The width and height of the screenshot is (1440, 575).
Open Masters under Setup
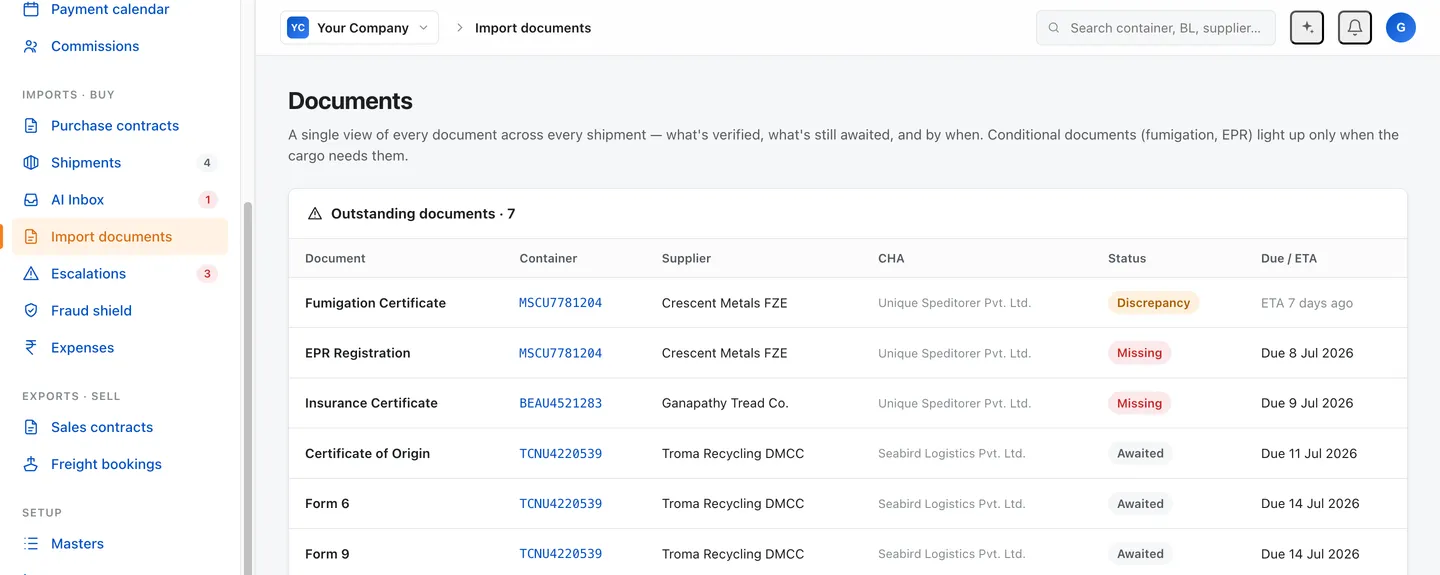120,544
